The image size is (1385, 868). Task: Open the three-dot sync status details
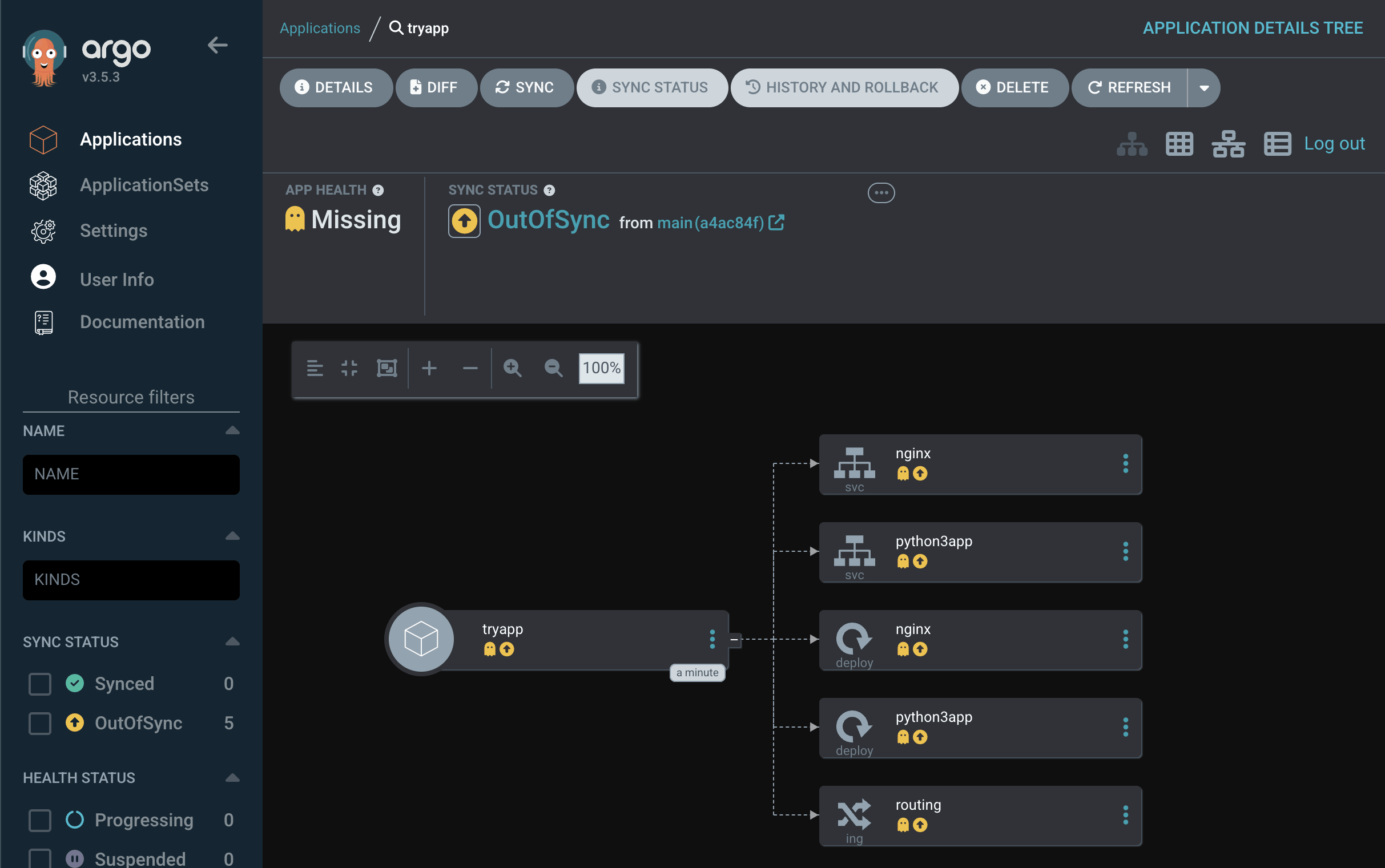point(881,193)
